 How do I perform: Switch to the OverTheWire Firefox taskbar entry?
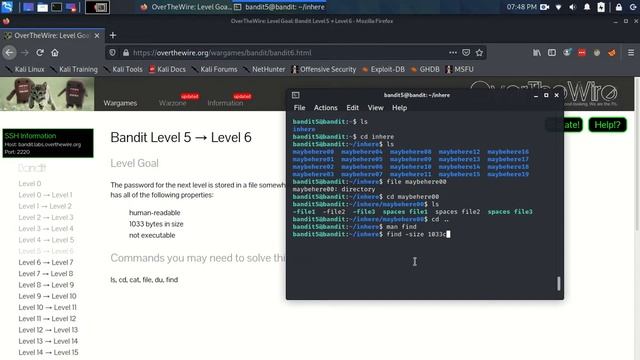[185, 7]
